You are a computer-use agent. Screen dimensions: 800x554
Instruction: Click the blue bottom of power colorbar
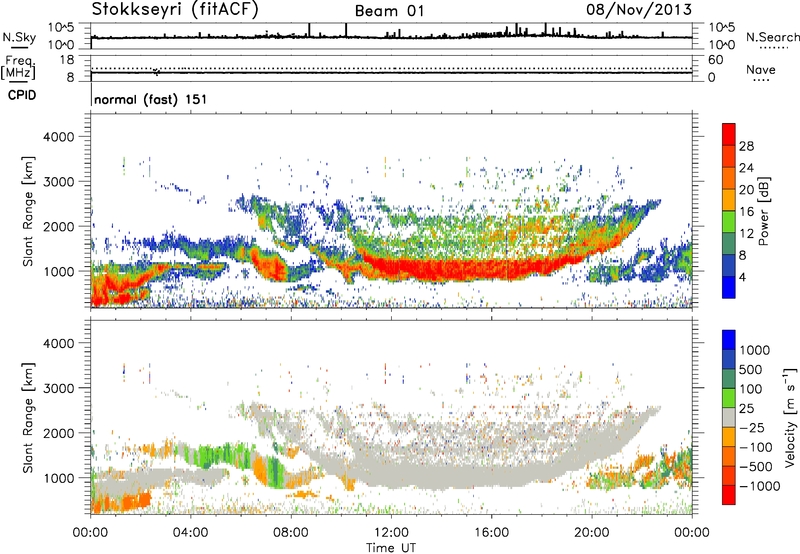click(x=729, y=287)
